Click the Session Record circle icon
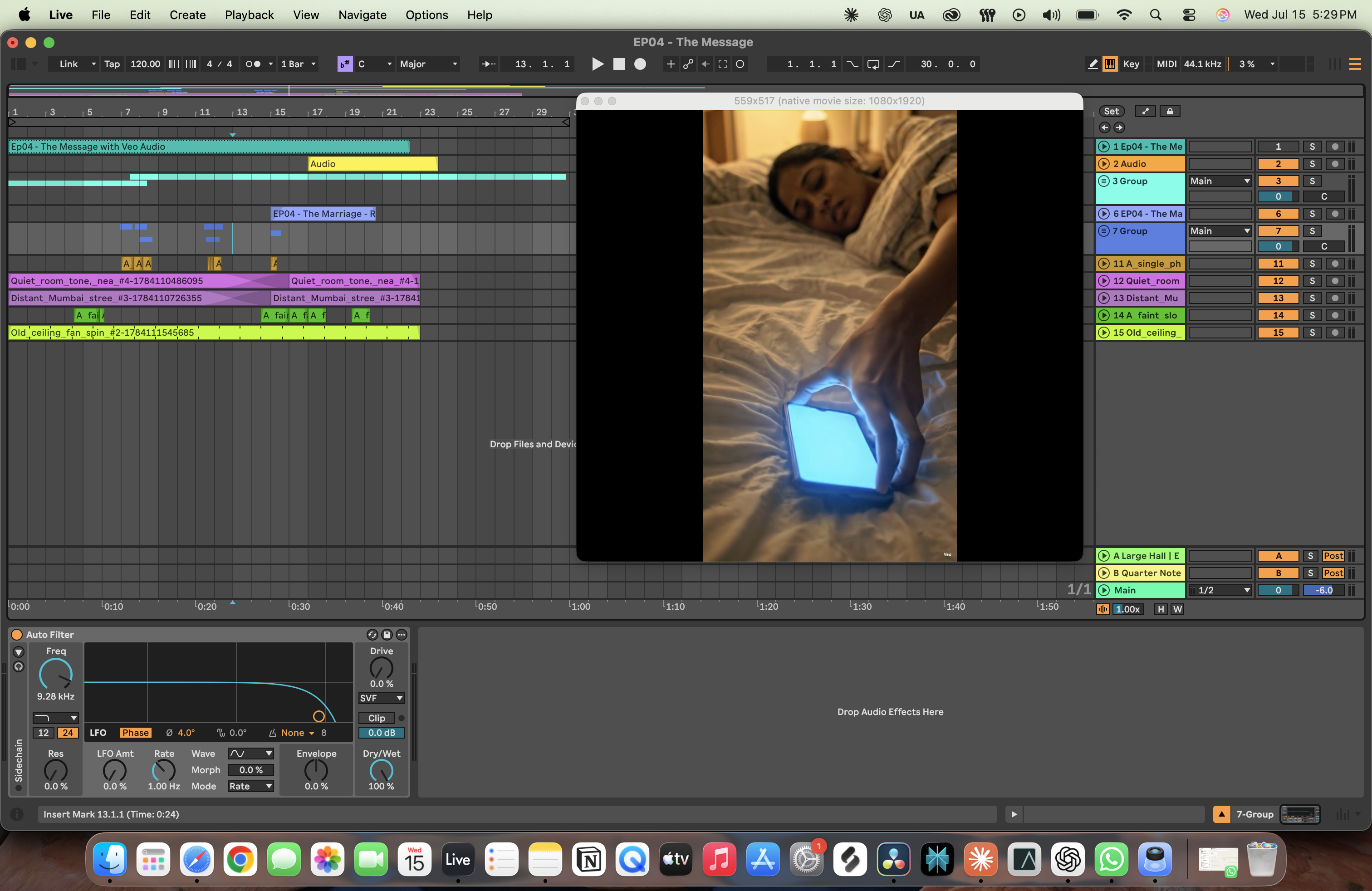The height and width of the screenshot is (891, 1372). pos(740,64)
